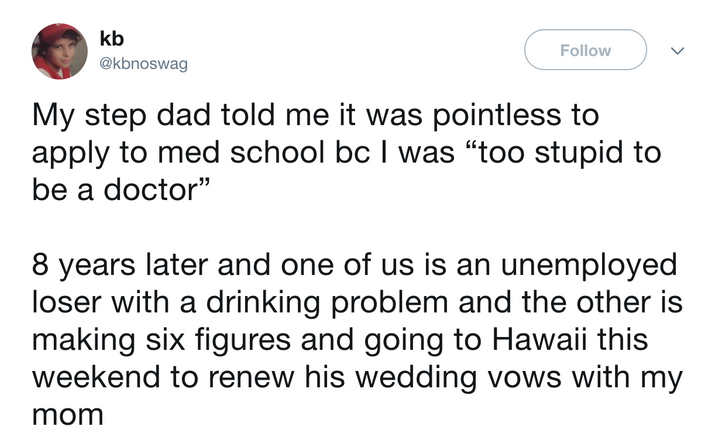
Task: Open the kb display name profile
Action: 113,37
